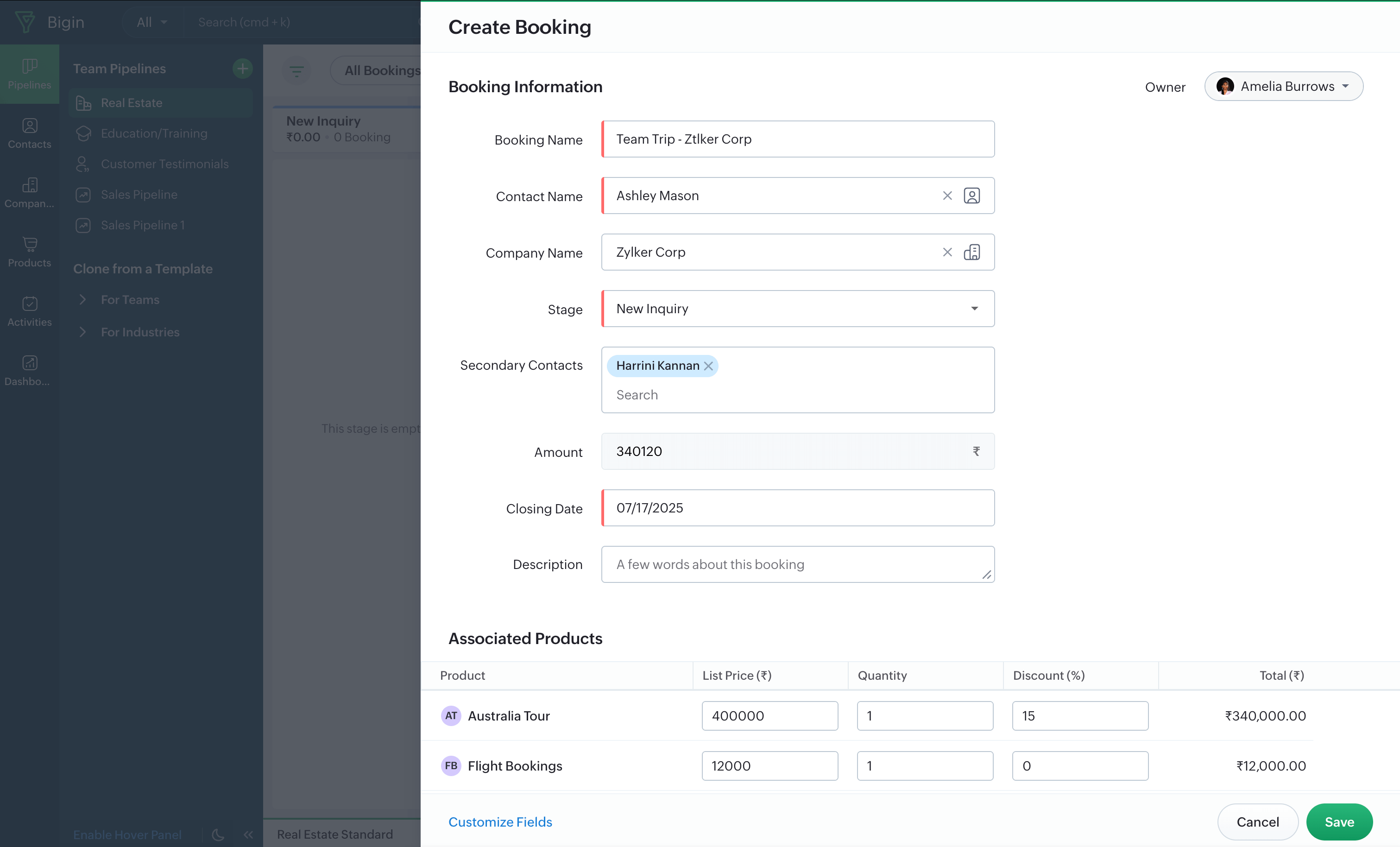Open the Owner Amelia Burrows dropdown

1284,86
